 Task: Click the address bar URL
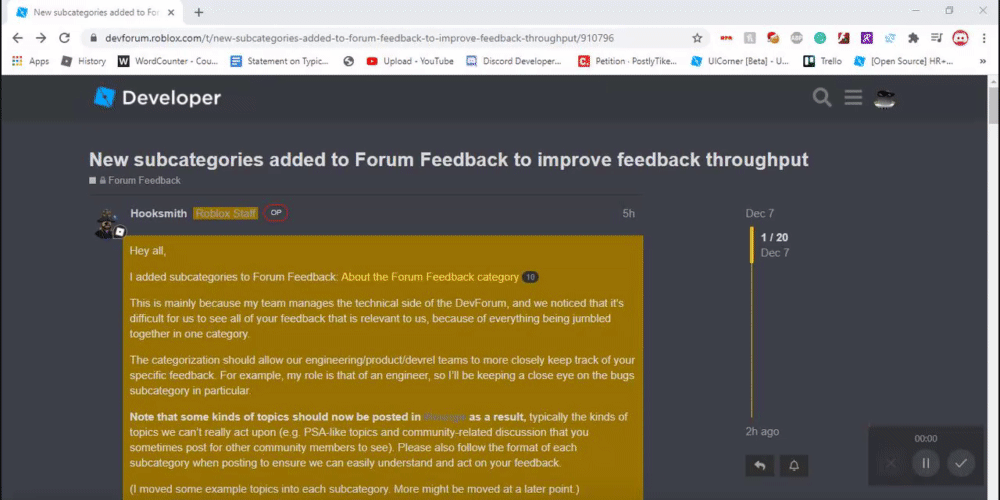pyautogui.click(x=360, y=38)
